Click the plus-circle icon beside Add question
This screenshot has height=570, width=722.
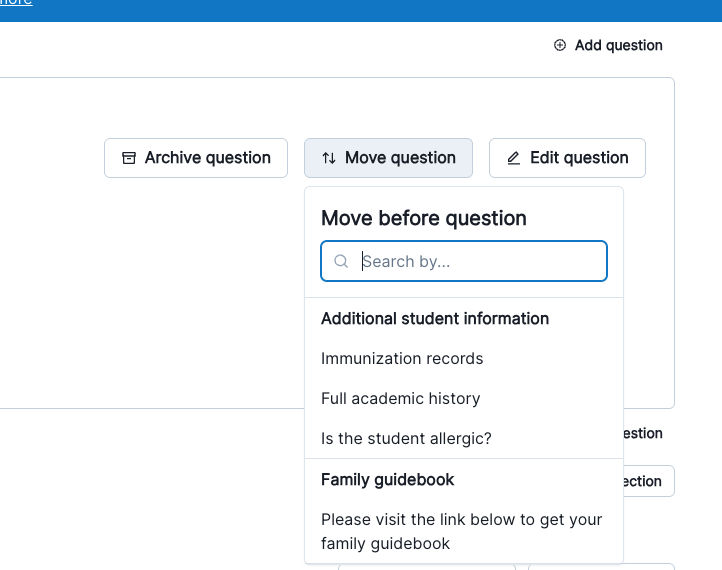(560, 45)
